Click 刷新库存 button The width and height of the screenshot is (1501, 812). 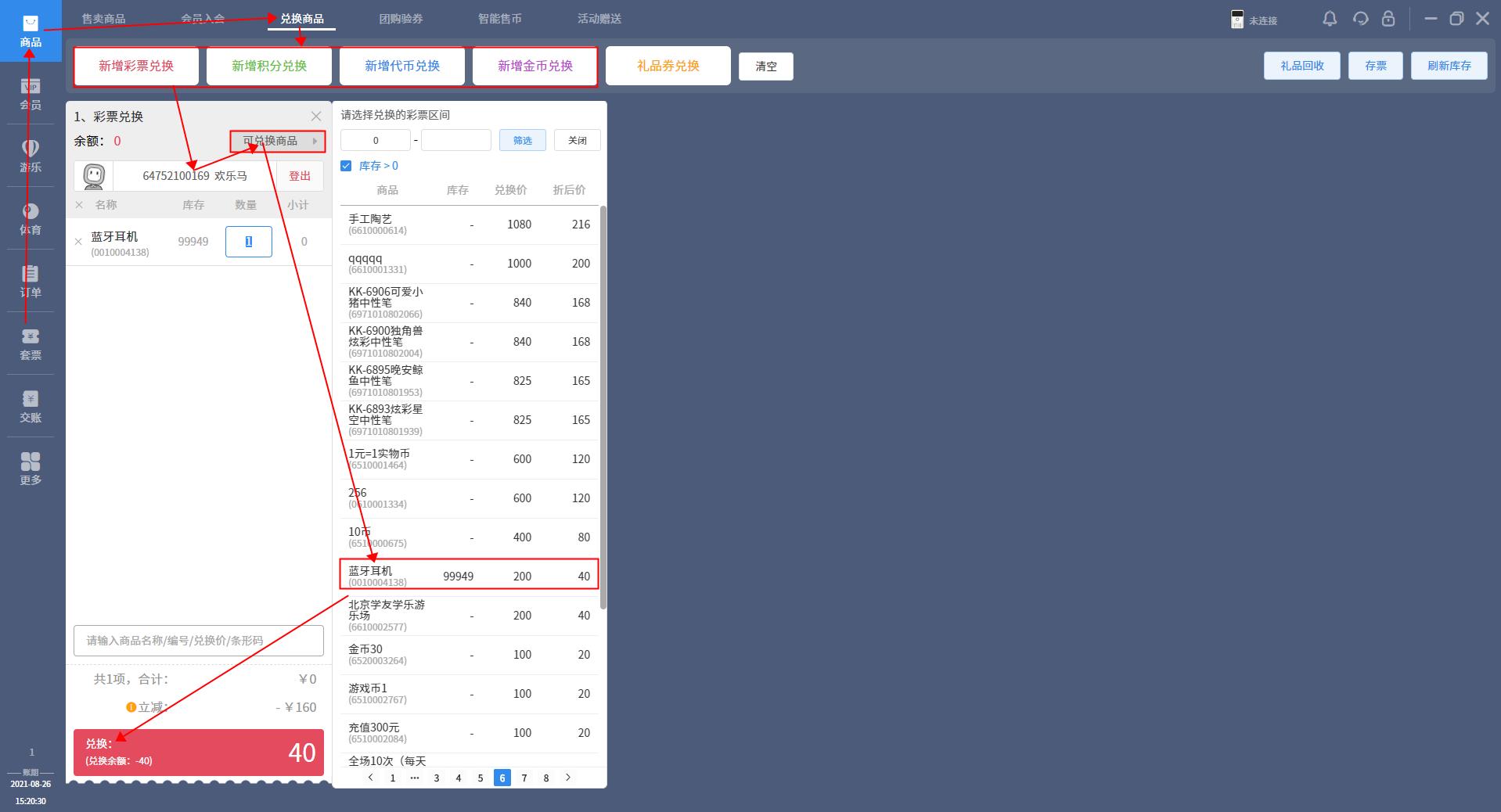(x=1449, y=66)
